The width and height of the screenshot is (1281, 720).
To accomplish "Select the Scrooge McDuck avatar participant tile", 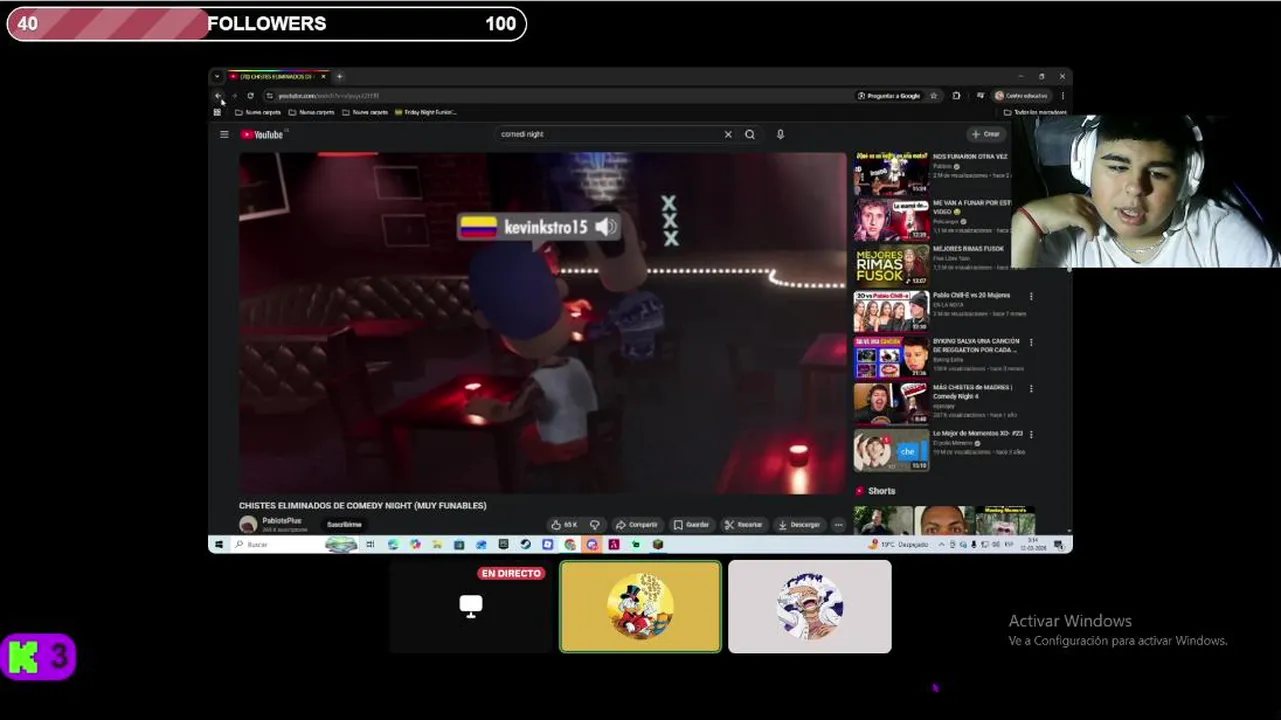I will [x=640, y=606].
